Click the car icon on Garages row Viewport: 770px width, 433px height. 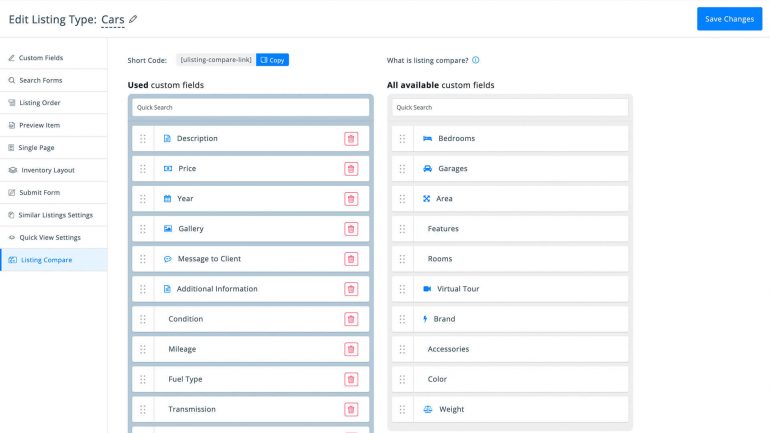(x=427, y=168)
